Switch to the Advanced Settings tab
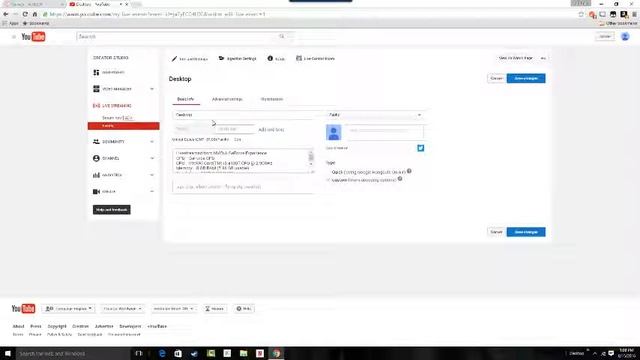Screen dimensions: 640x360 [227, 99]
